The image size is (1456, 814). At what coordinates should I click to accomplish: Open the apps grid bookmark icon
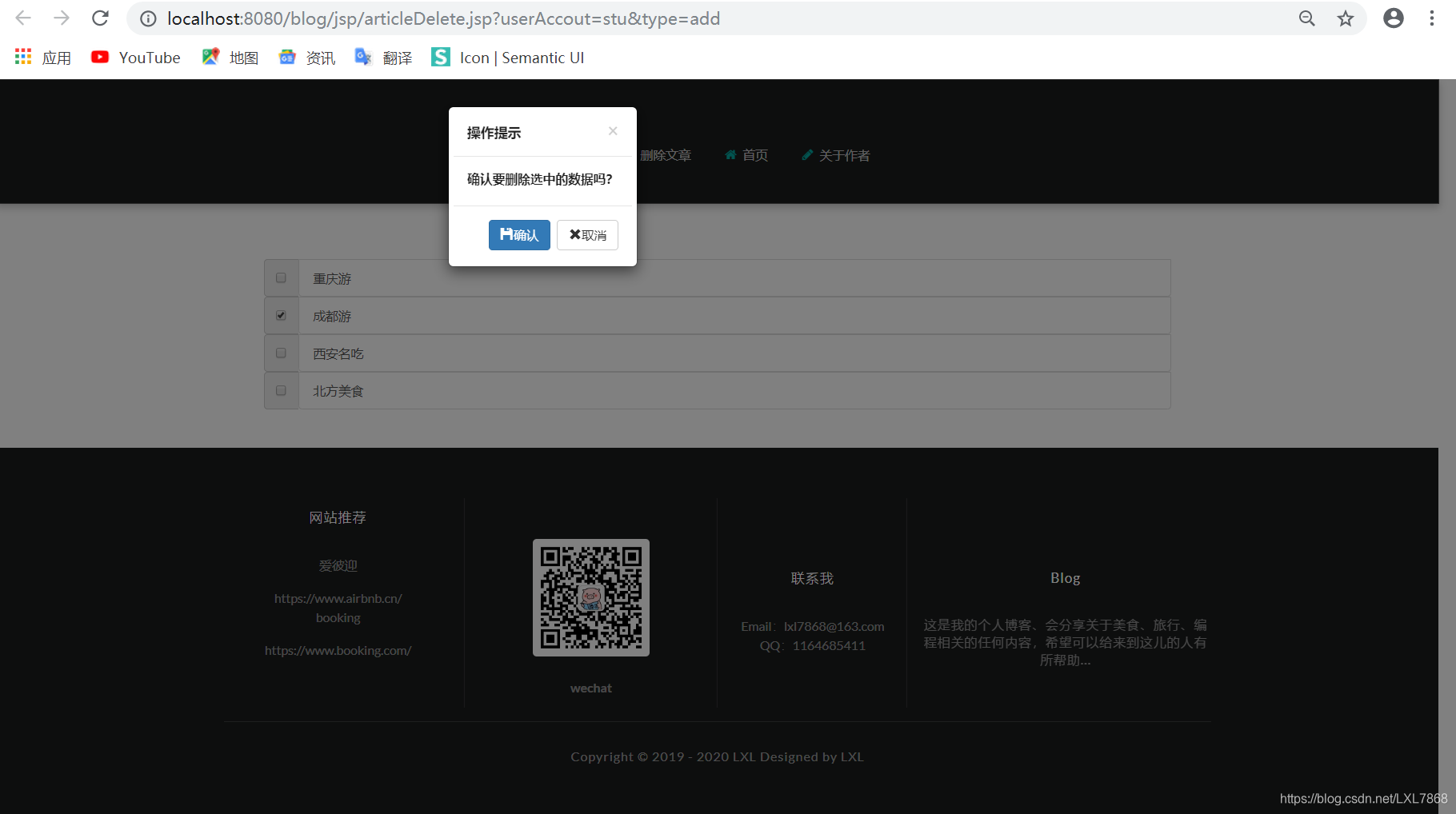tap(23, 57)
